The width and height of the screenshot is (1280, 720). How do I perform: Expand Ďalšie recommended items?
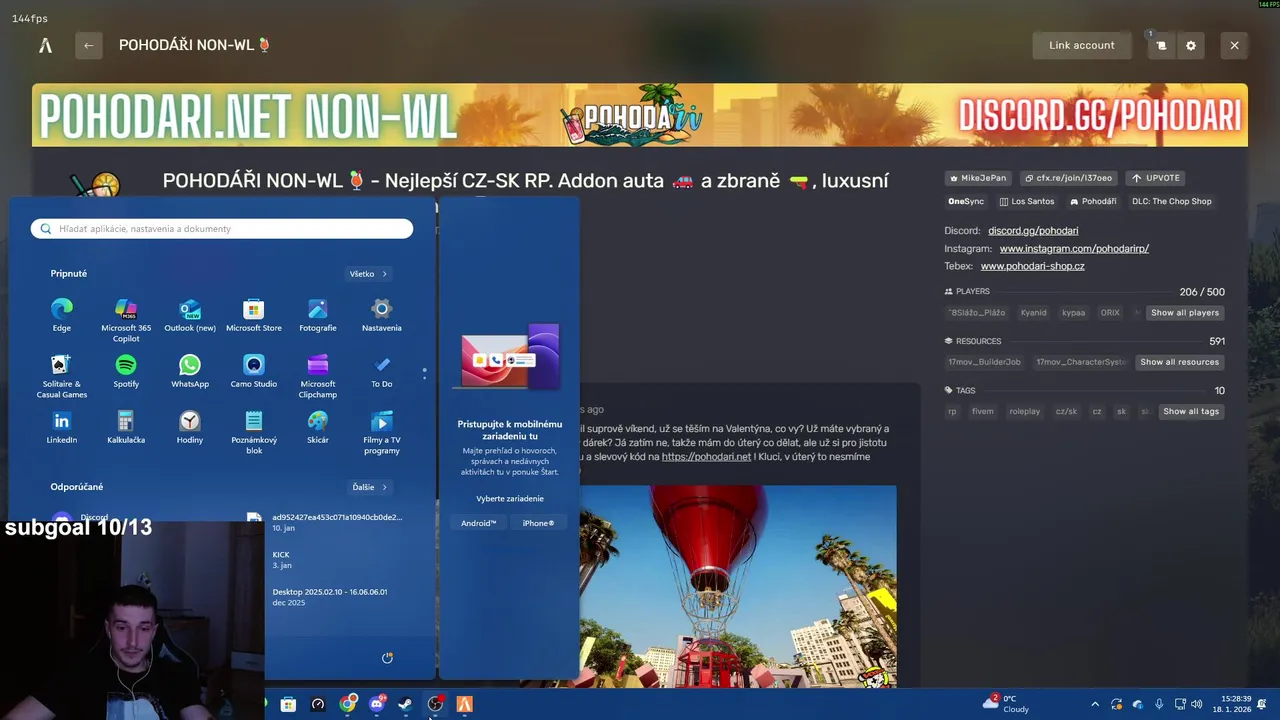[x=369, y=487]
